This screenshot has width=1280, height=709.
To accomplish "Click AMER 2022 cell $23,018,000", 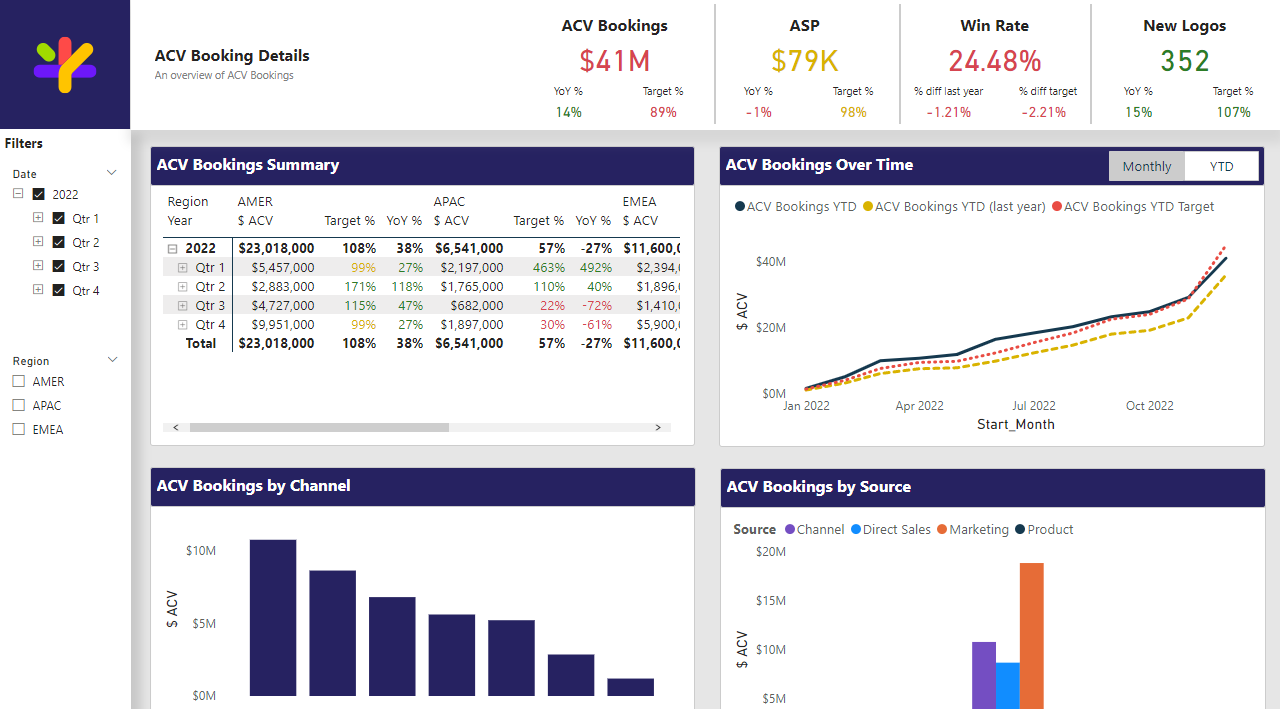I will pyautogui.click(x=276, y=248).
